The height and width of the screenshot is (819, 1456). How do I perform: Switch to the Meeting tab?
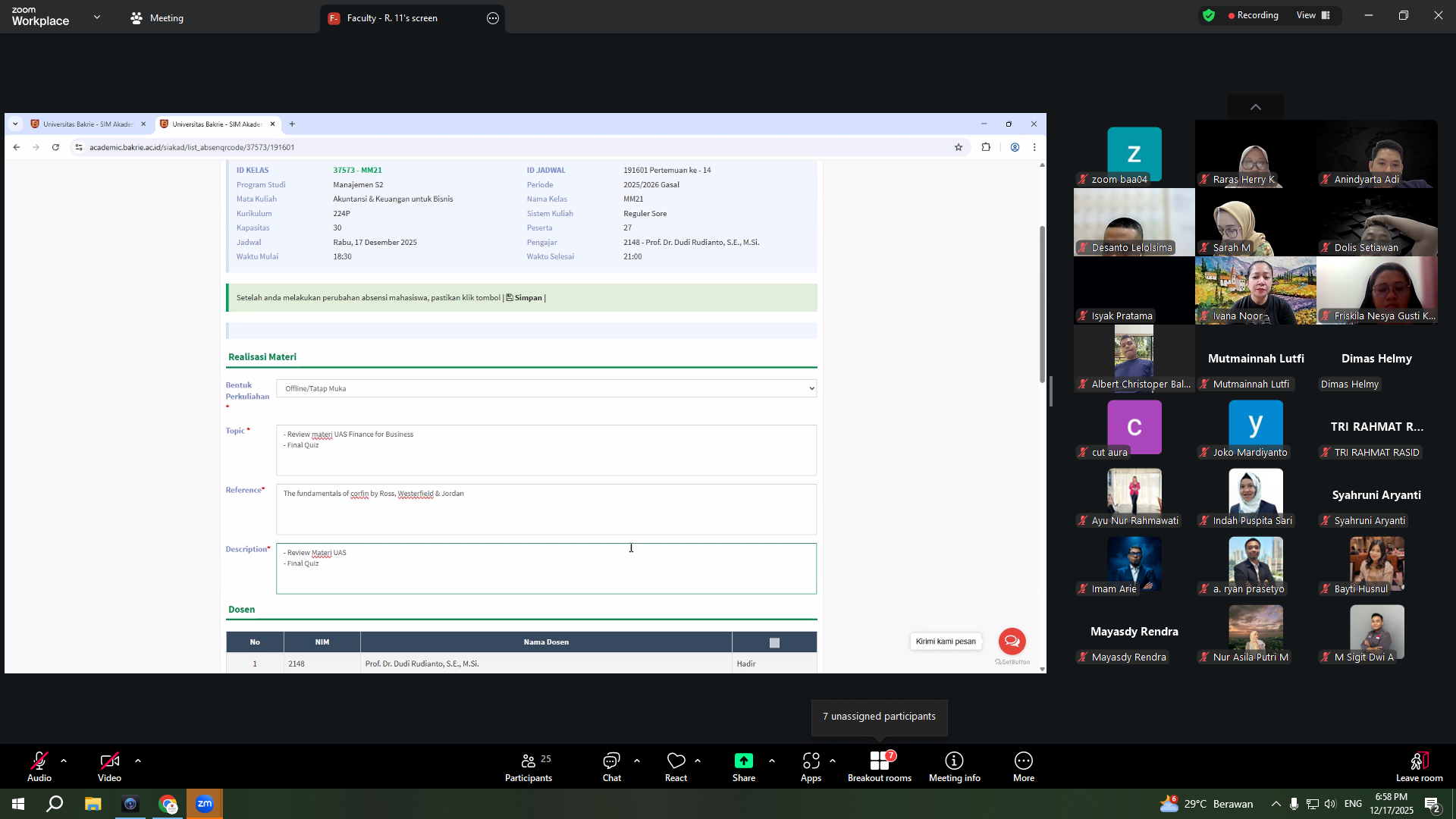coord(157,18)
